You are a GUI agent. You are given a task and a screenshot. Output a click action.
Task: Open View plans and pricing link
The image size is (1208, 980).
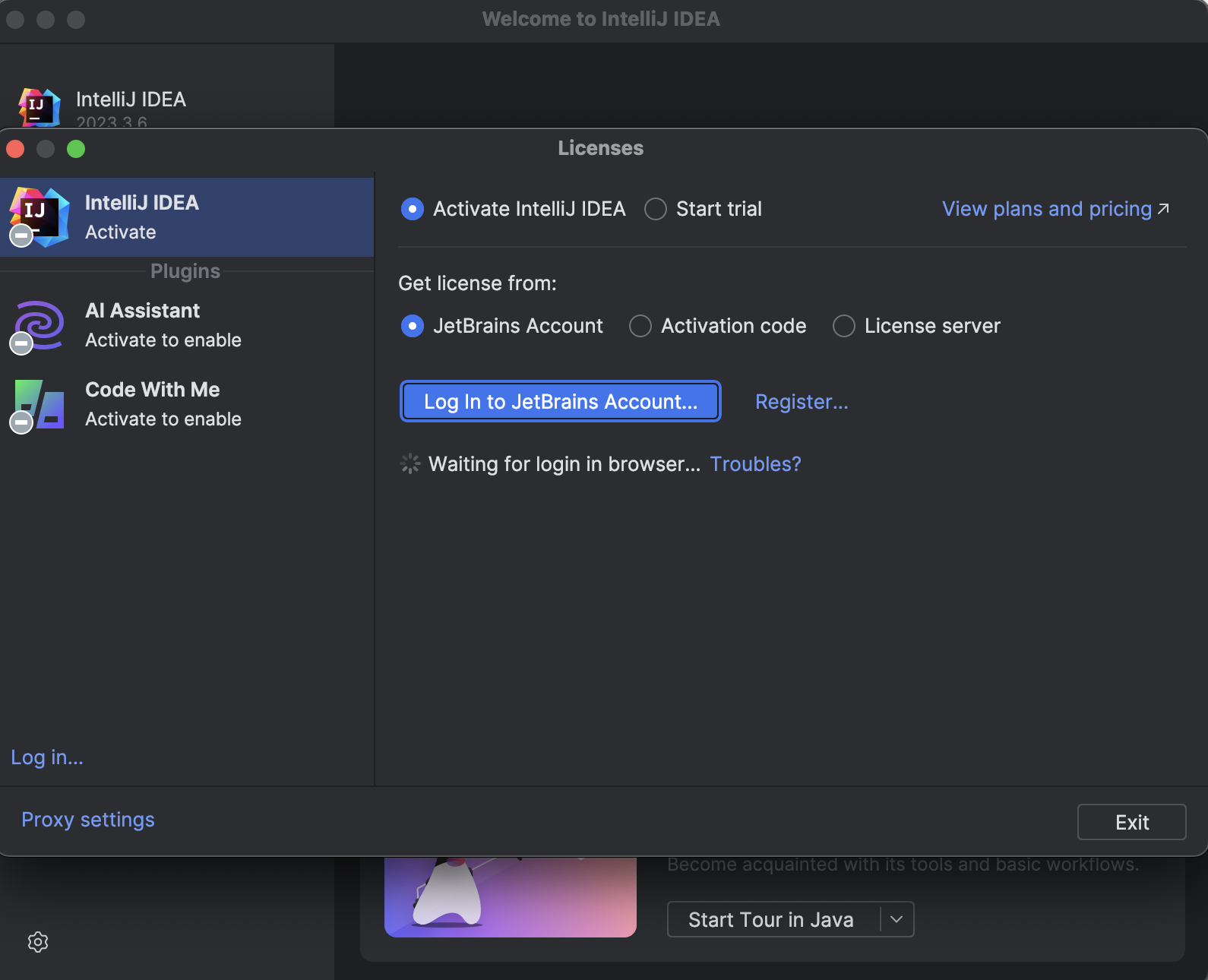tap(1047, 209)
